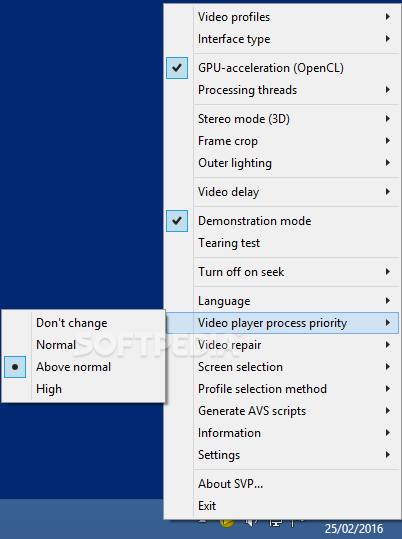This screenshot has width=402, height=539.
Task: Toggle Demonstration mode checkmark
Action: (x=177, y=221)
